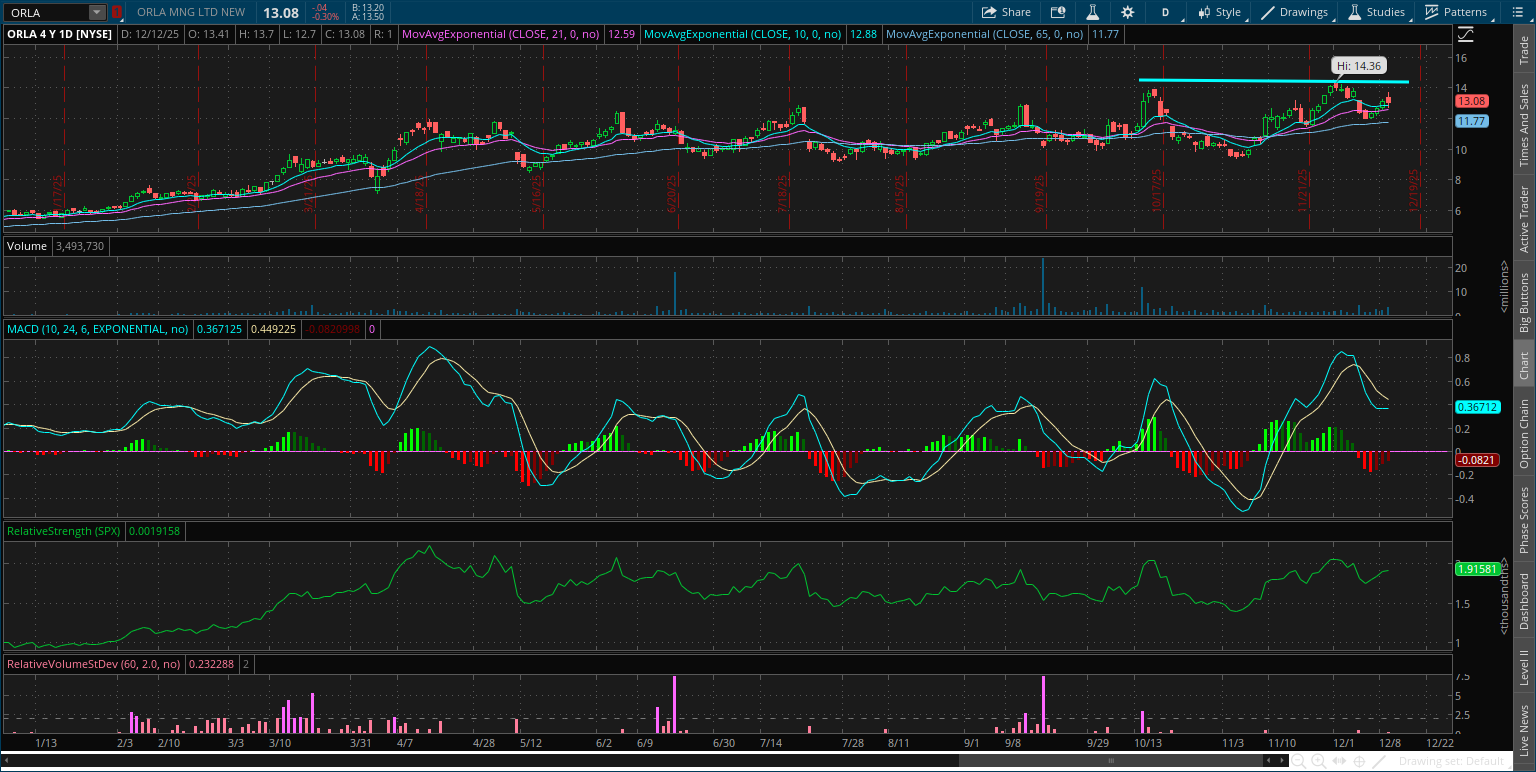Open the Studies menu
The width and height of the screenshot is (1536, 772).
[1377, 12]
